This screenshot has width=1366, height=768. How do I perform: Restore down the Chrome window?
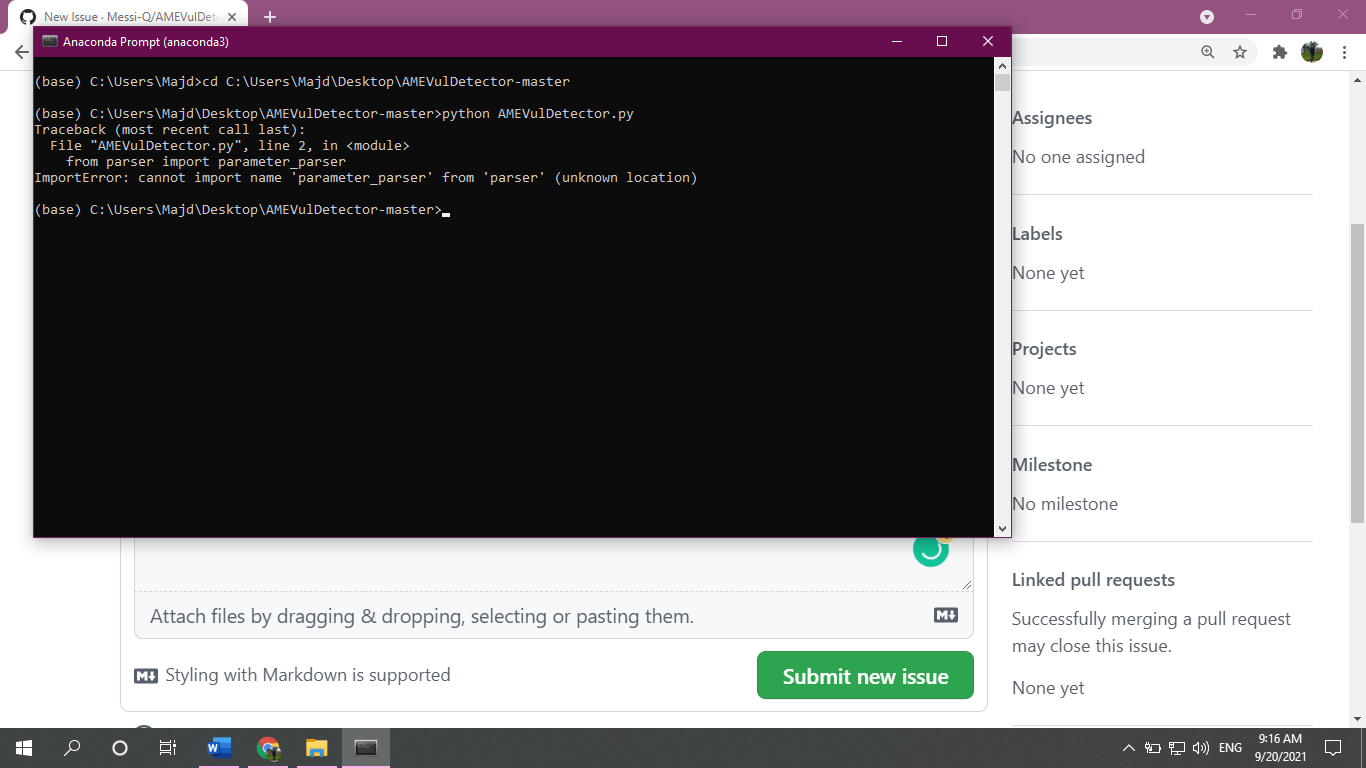[x=1297, y=15]
